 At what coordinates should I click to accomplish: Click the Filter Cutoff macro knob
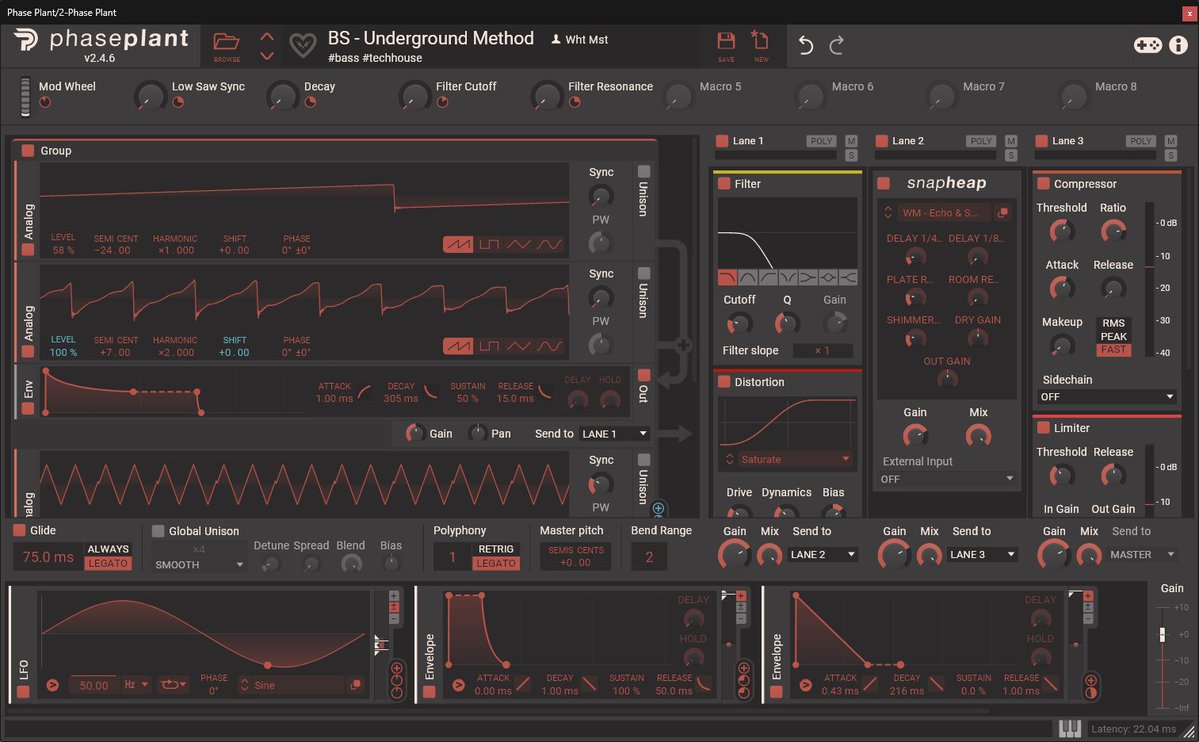pos(414,96)
